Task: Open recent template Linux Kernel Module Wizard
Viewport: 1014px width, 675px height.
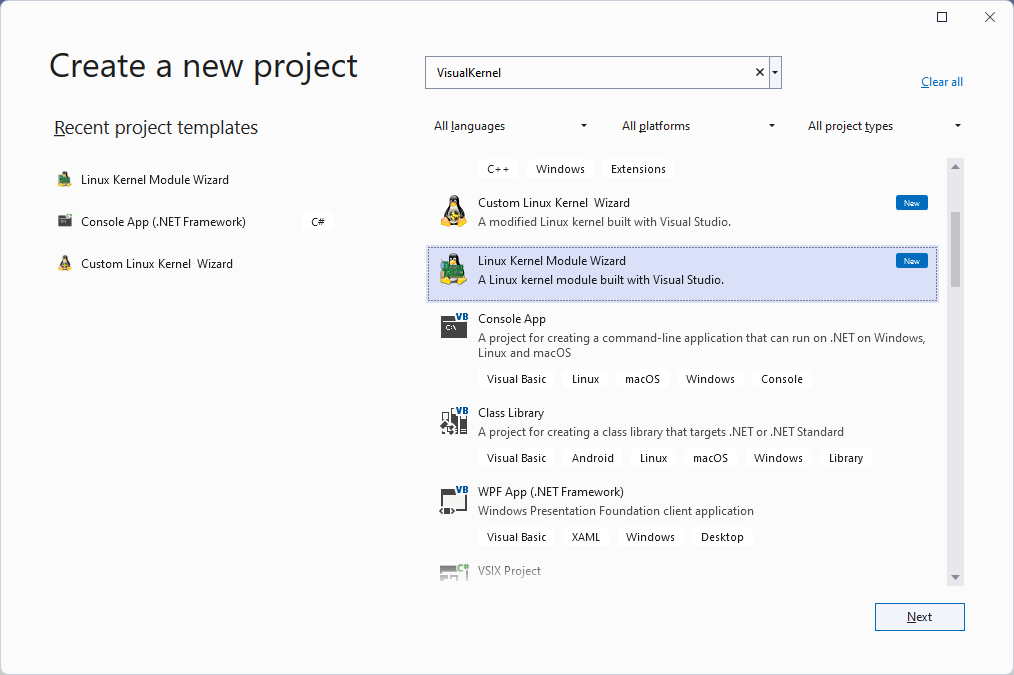Action: [155, 180]
